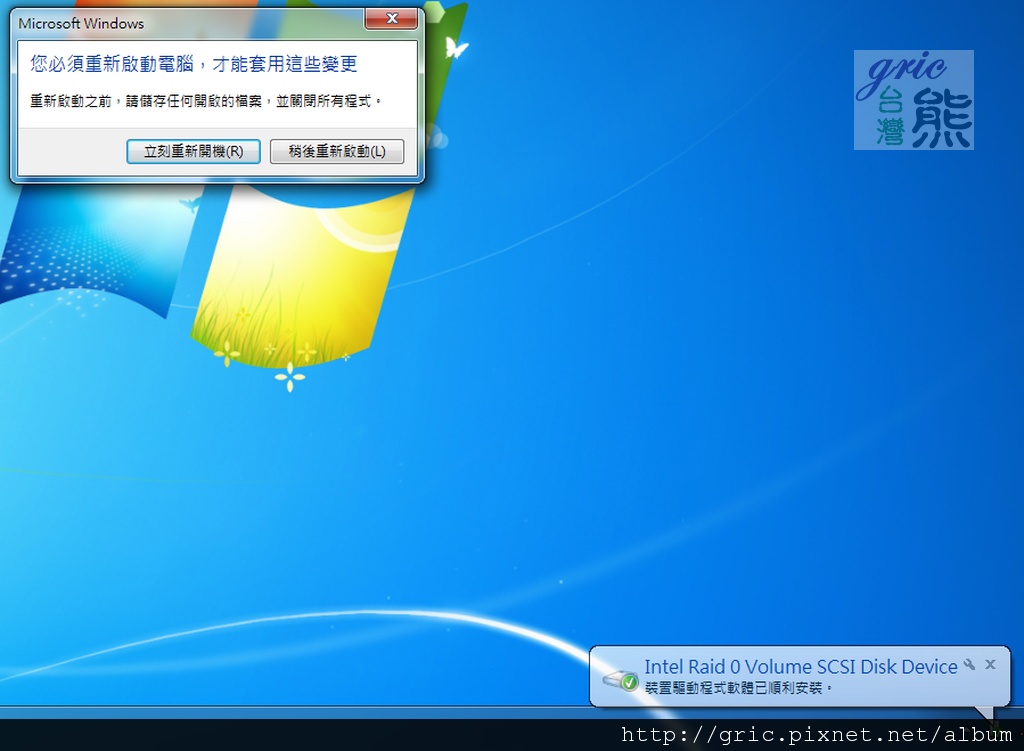Click the Microsoft Windows dialog title bar
1024x751 pixels.
click(189, 23)
